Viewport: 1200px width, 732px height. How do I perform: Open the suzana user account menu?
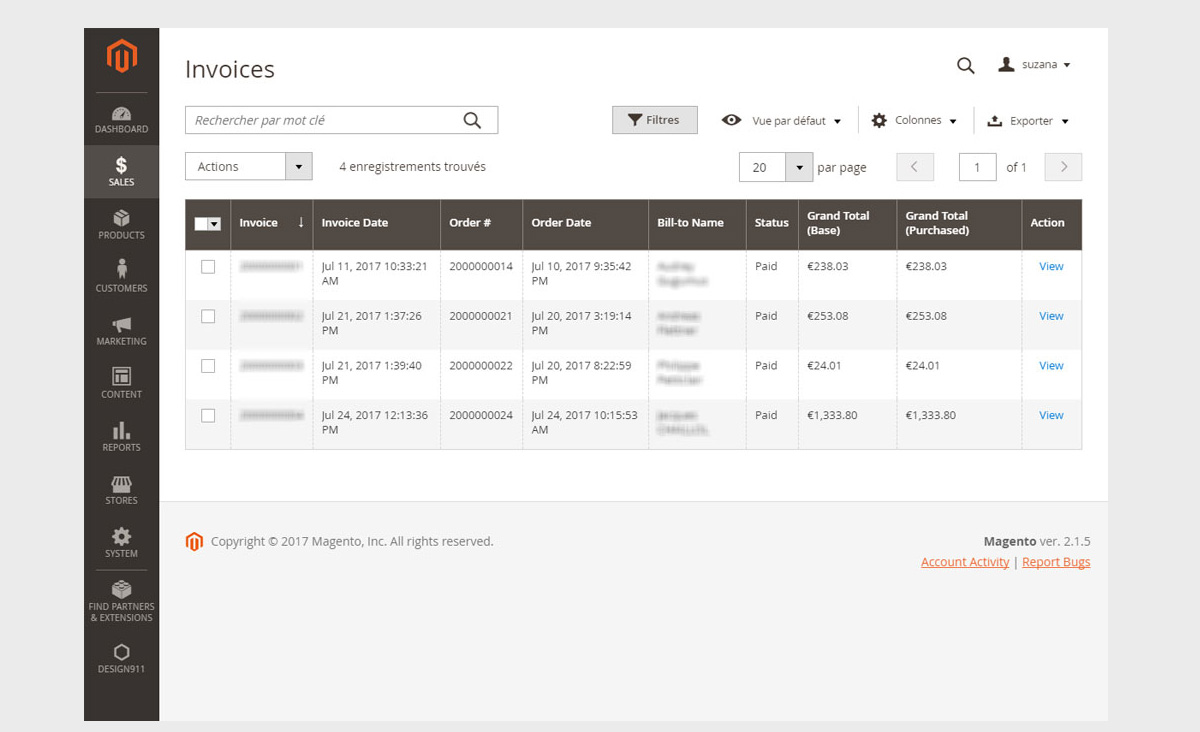click(x=1035, y=65)
